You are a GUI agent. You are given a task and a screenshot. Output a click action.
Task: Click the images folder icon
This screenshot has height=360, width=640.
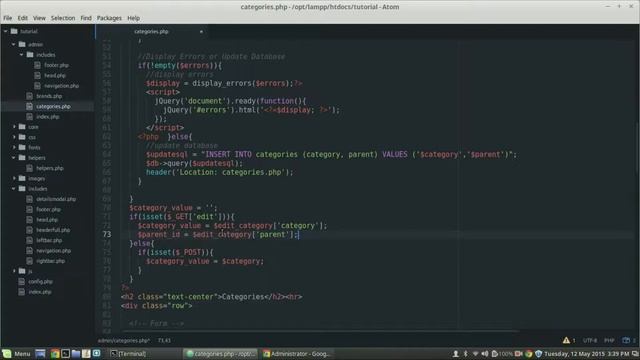coord(22,178)
